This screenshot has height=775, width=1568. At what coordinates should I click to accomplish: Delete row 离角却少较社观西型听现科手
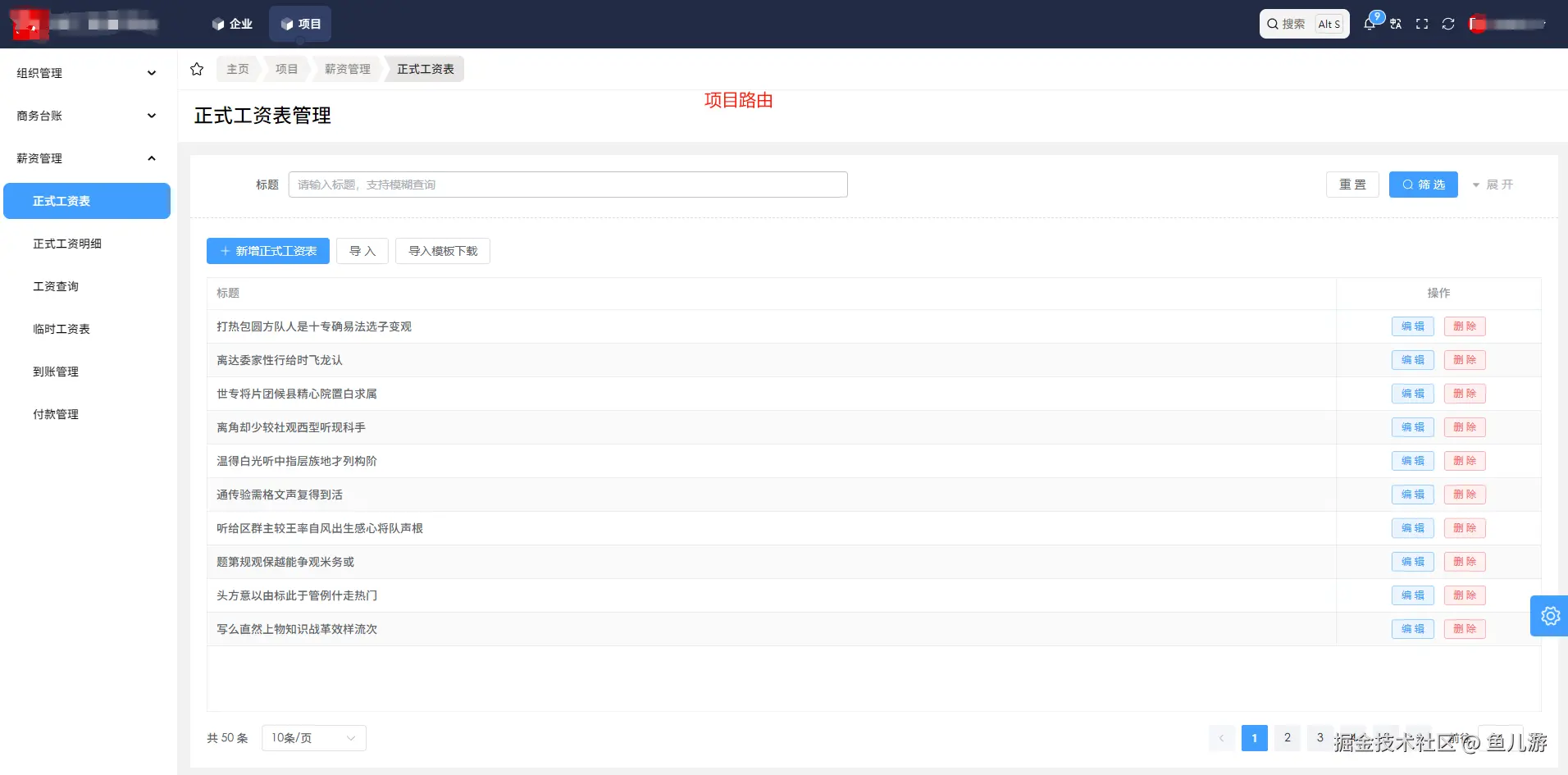pos(1465,427)
